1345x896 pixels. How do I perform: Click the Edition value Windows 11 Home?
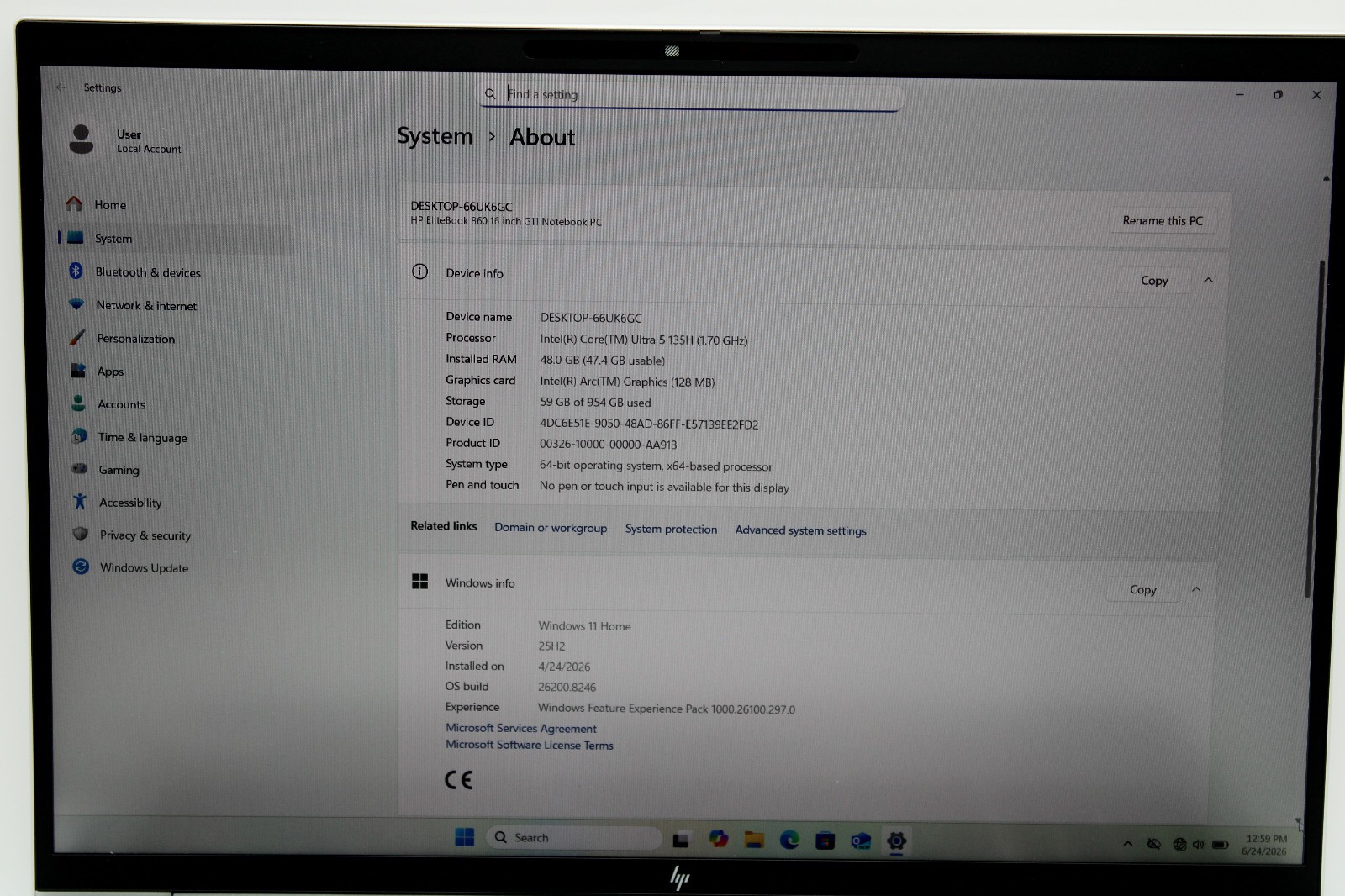584,626
